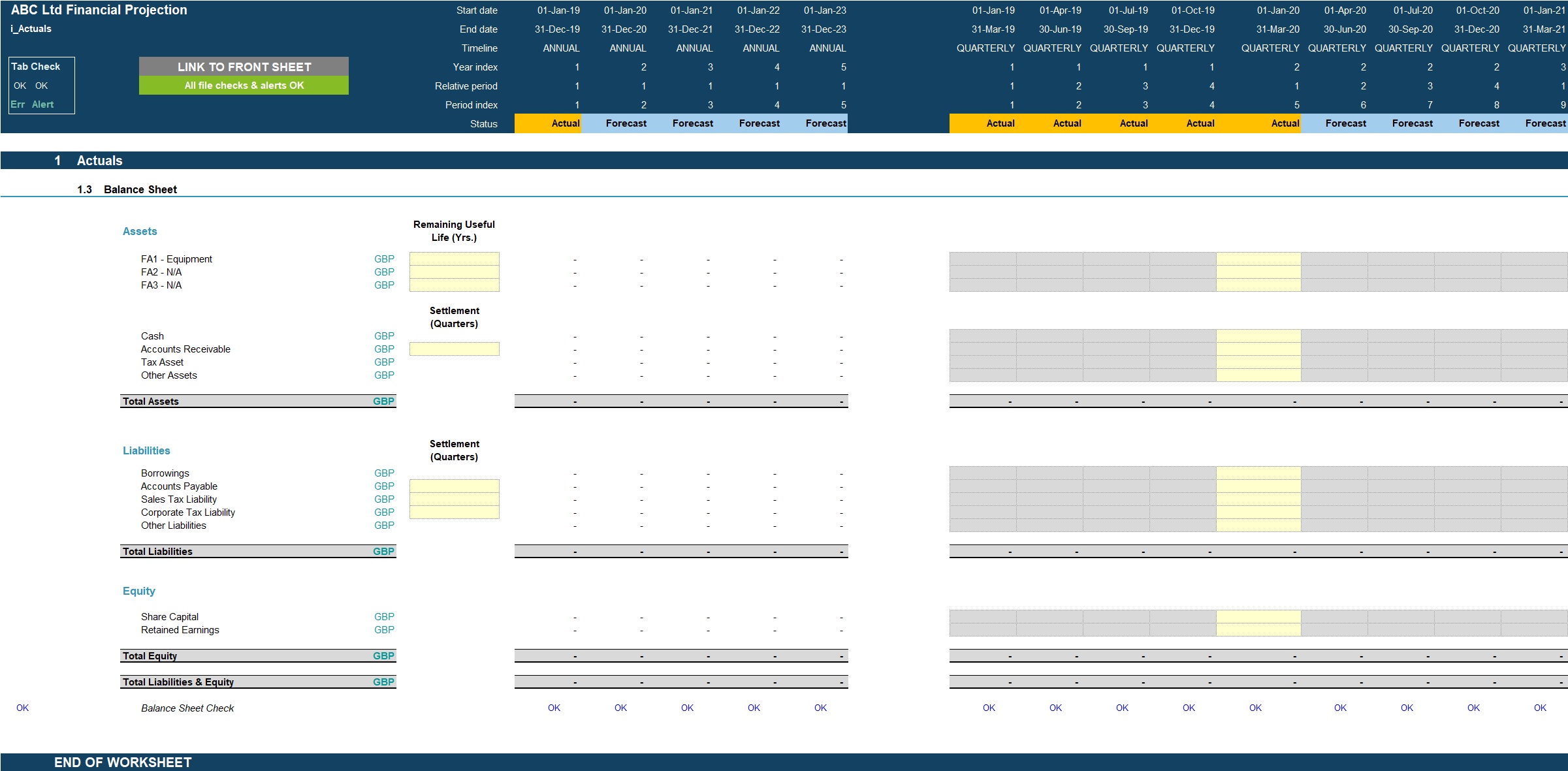Click the 1.3 Balance Sheet section heading
The width and height of the screenshot is (1568, 771).
click(140, 189)
